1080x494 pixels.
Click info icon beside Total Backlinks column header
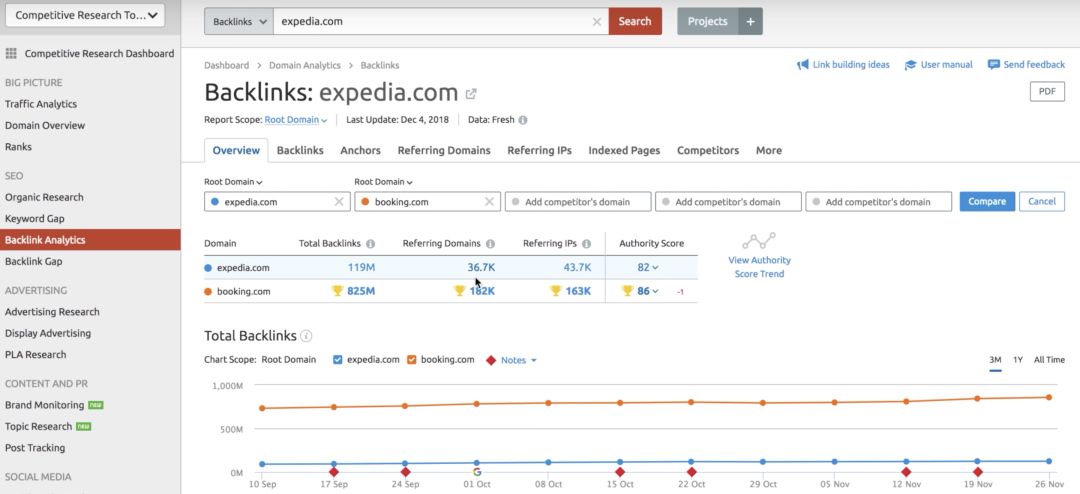pyautogui.click(x=371, y=243)
